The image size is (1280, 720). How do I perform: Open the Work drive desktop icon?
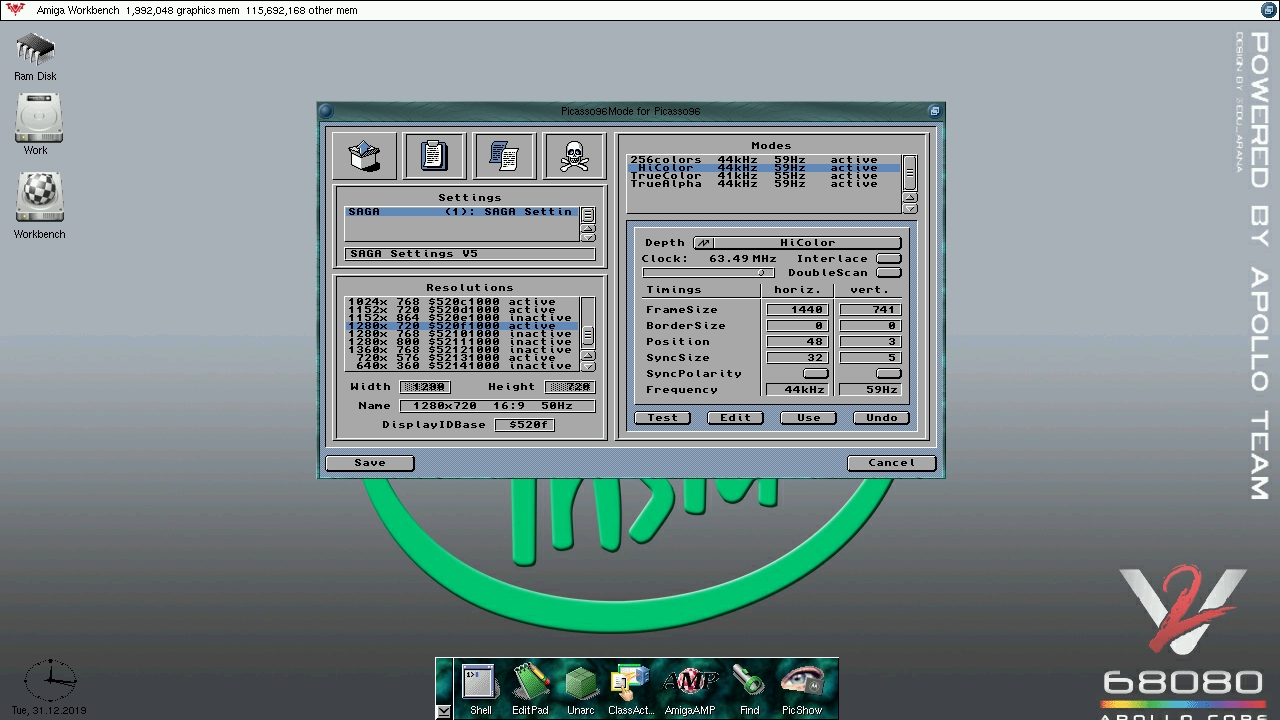click(38, 125)
